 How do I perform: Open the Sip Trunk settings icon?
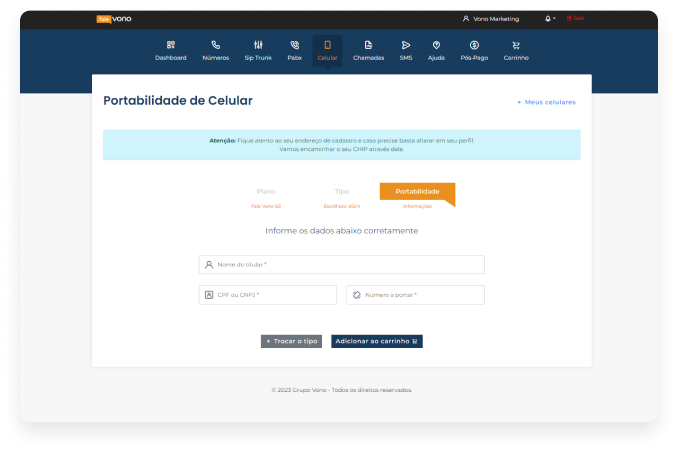[x=258, y=45]
